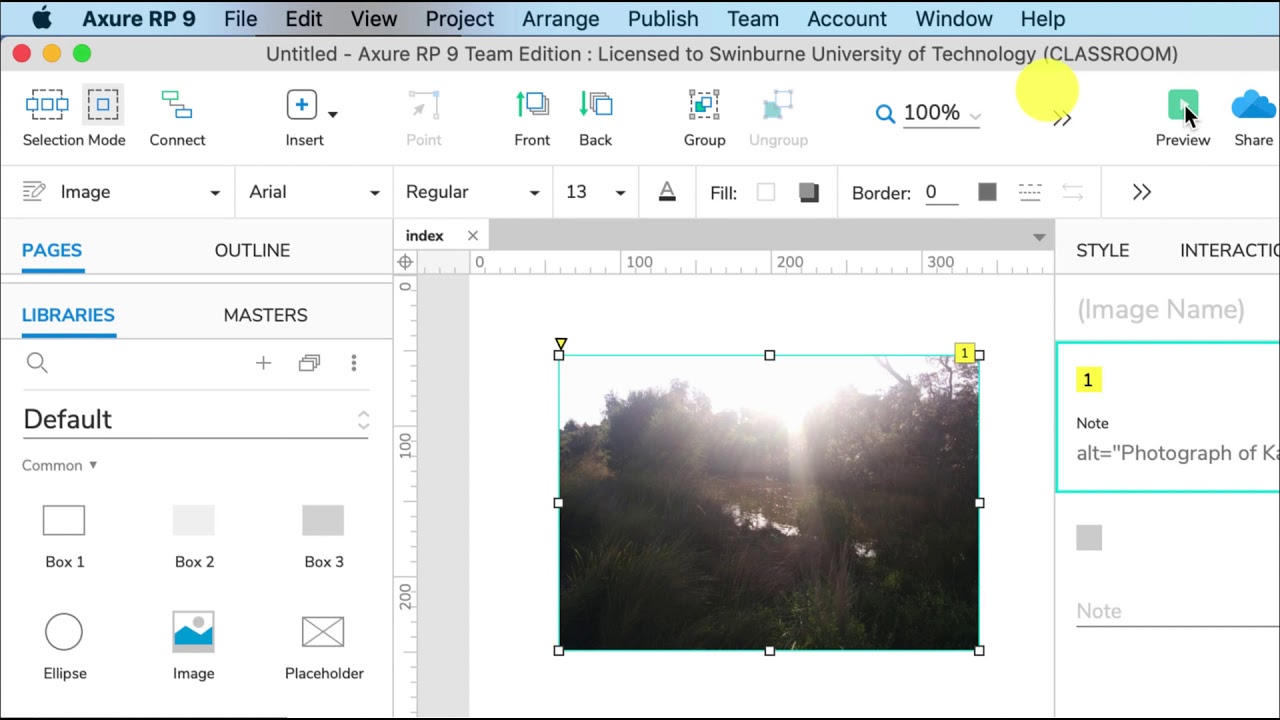Open the Publish menu
Viewport: 1280px width, 720px height.
point(663,19)
